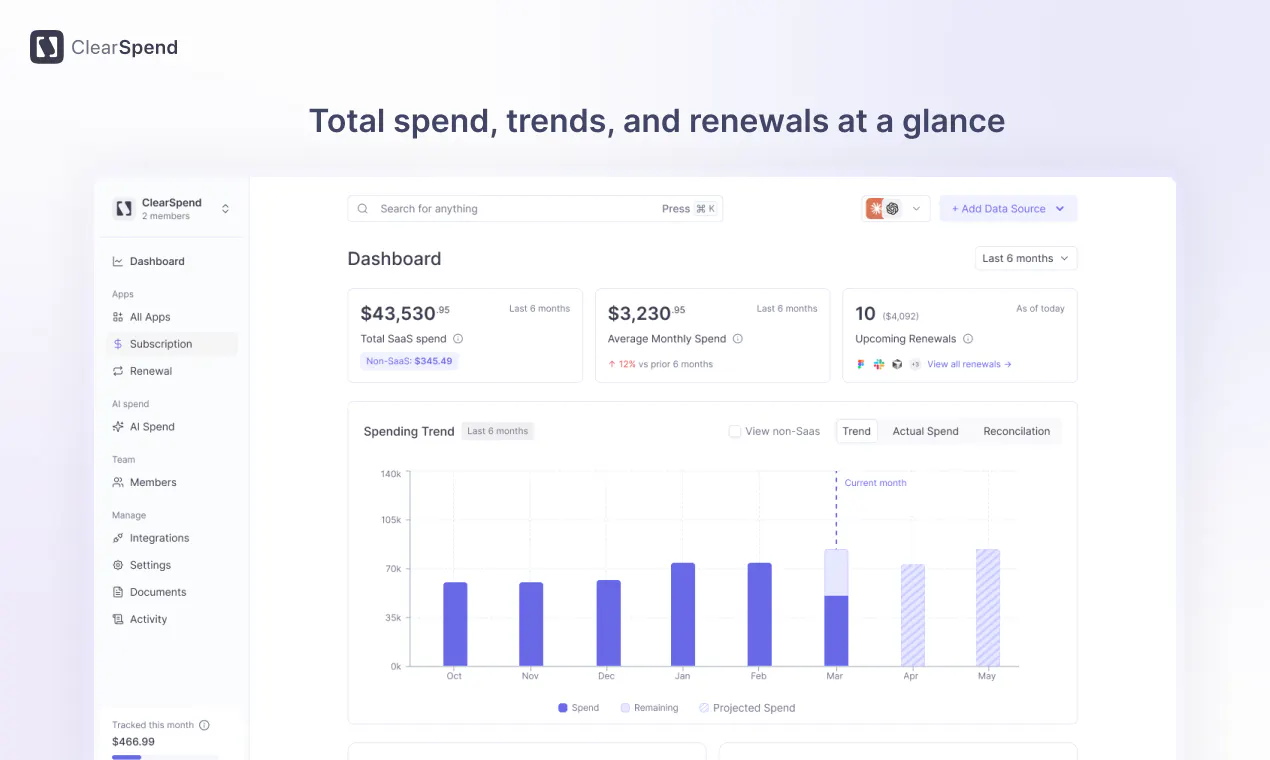Click the $43,530 total spend value
Image resolution: width=1270 pixels, height=760 pixels.
click(405, 313)
